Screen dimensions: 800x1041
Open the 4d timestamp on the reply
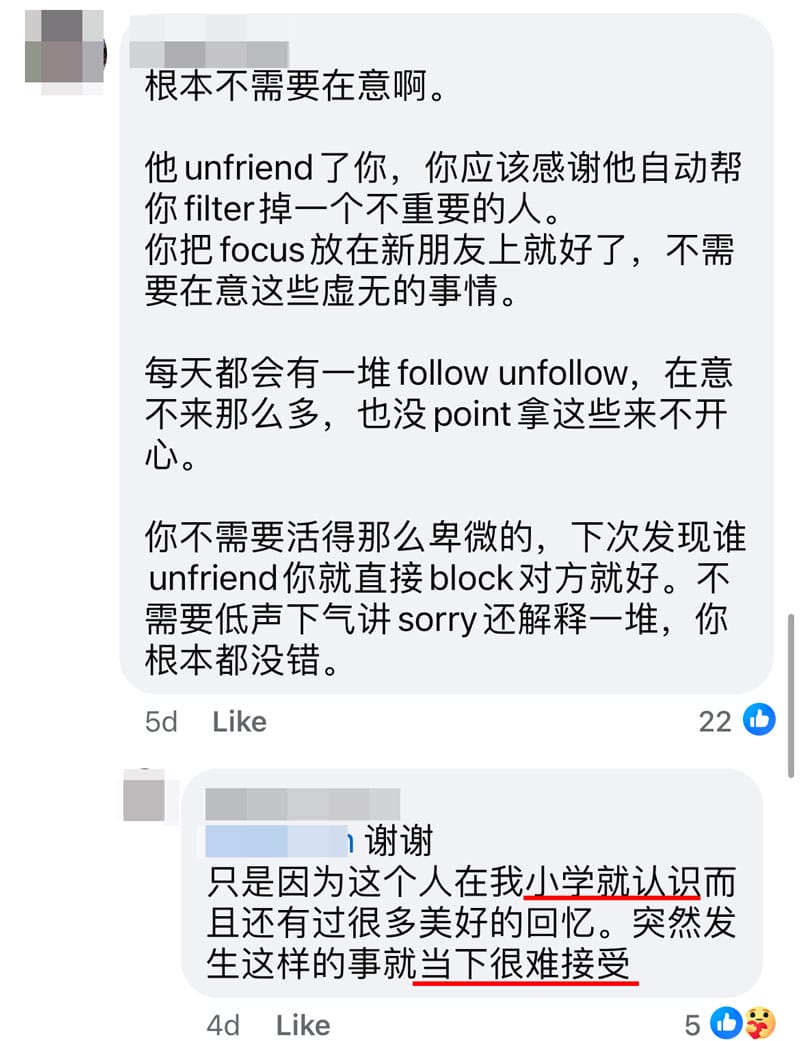(223, 1026)
